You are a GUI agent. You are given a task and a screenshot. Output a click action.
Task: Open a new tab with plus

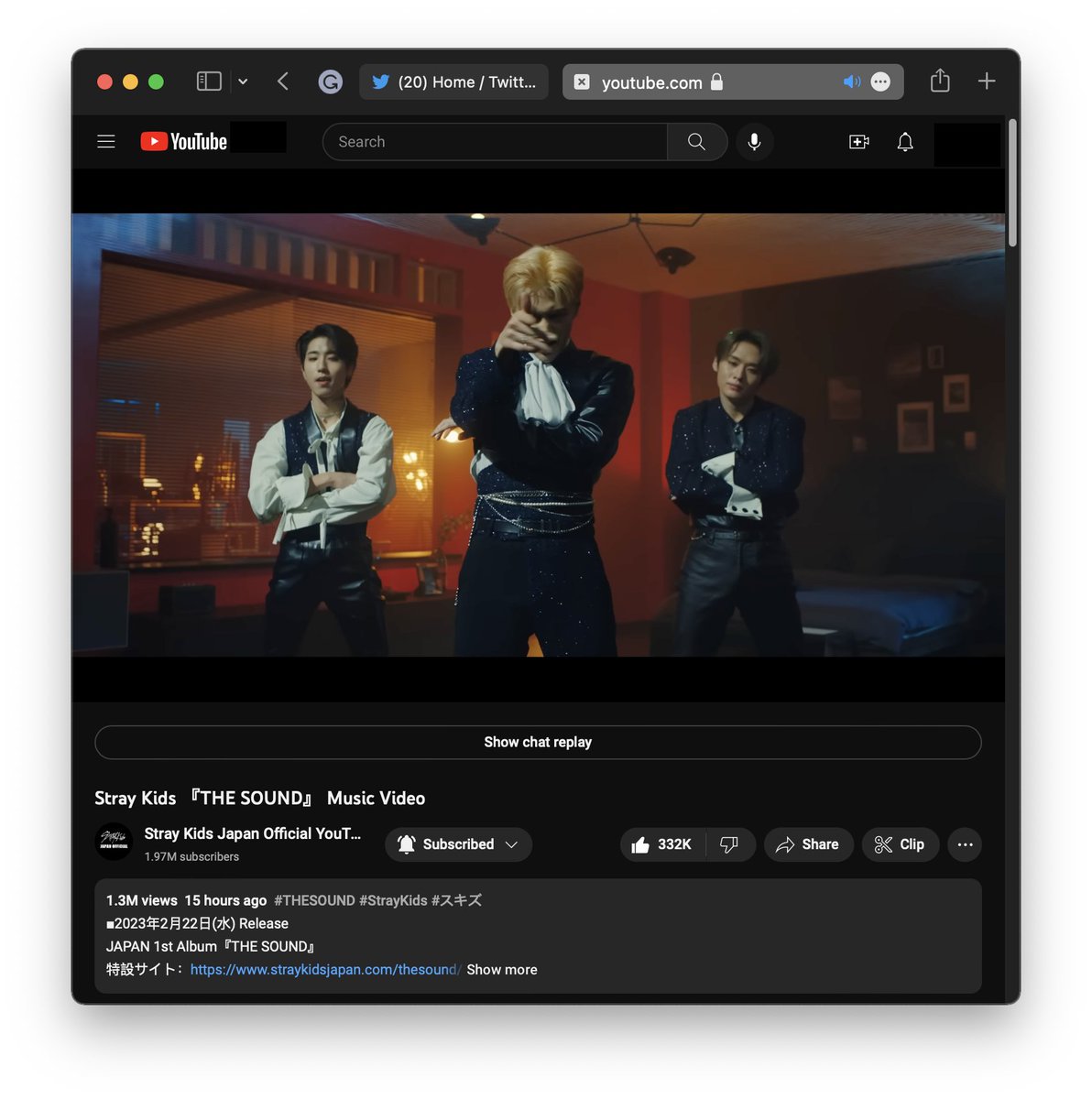coord(987,81)
